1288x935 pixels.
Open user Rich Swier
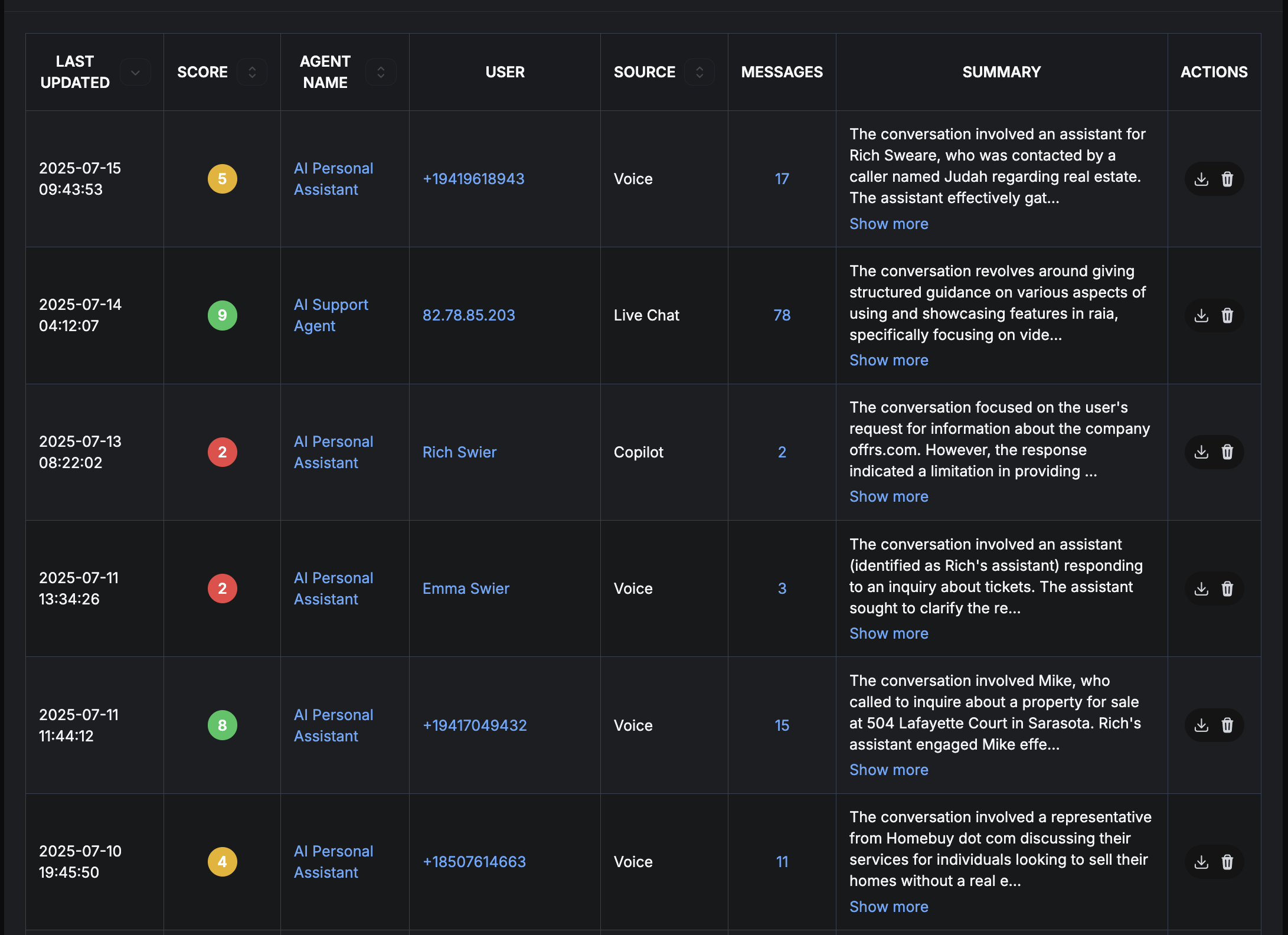(459, 452)
